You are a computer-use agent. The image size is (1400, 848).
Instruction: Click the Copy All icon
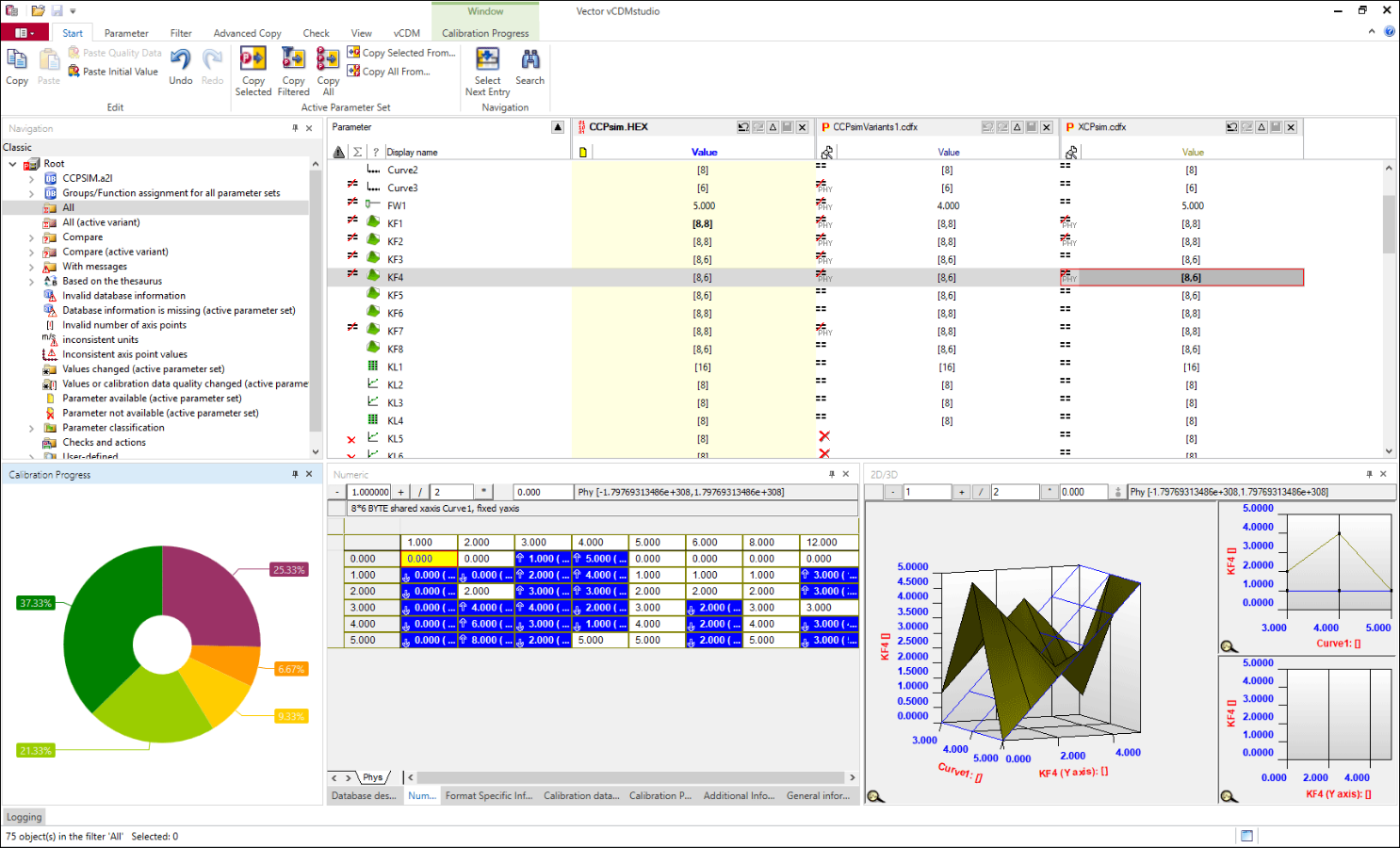coord(328,59)
